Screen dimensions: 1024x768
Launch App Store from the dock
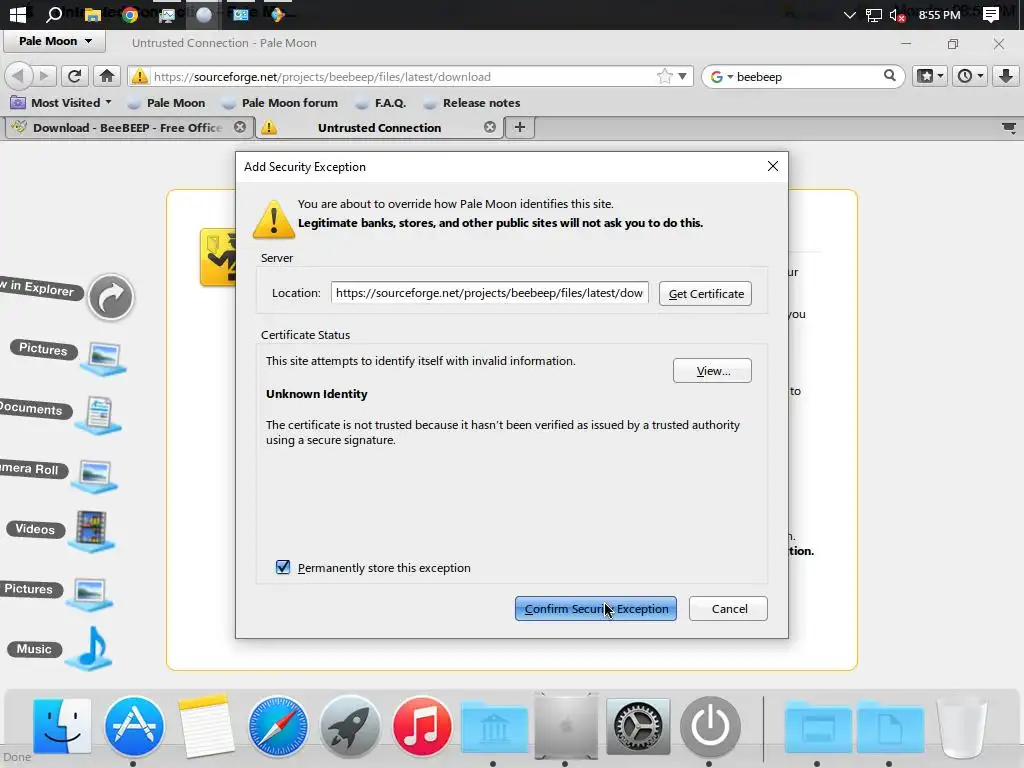click(x=134, y=726)
